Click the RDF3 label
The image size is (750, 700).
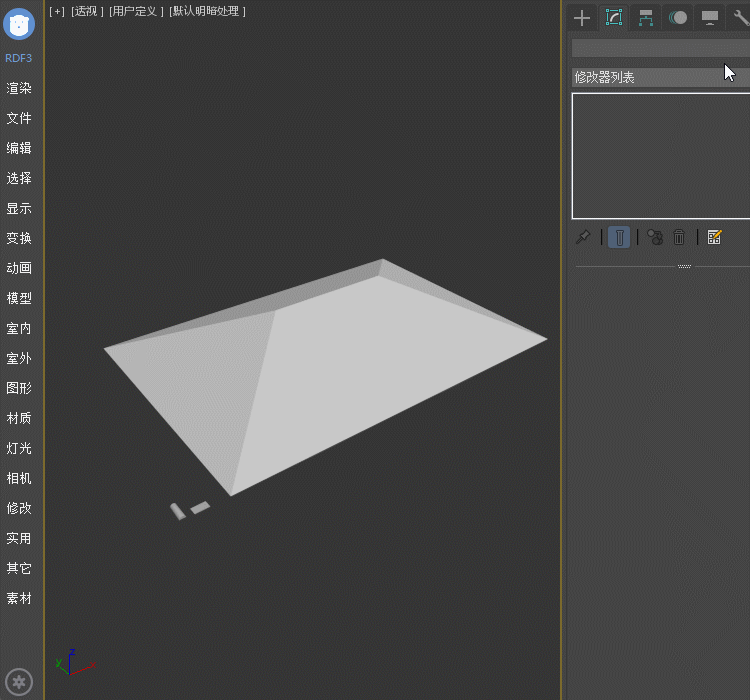pyautogui.click(x=19, y=58)
